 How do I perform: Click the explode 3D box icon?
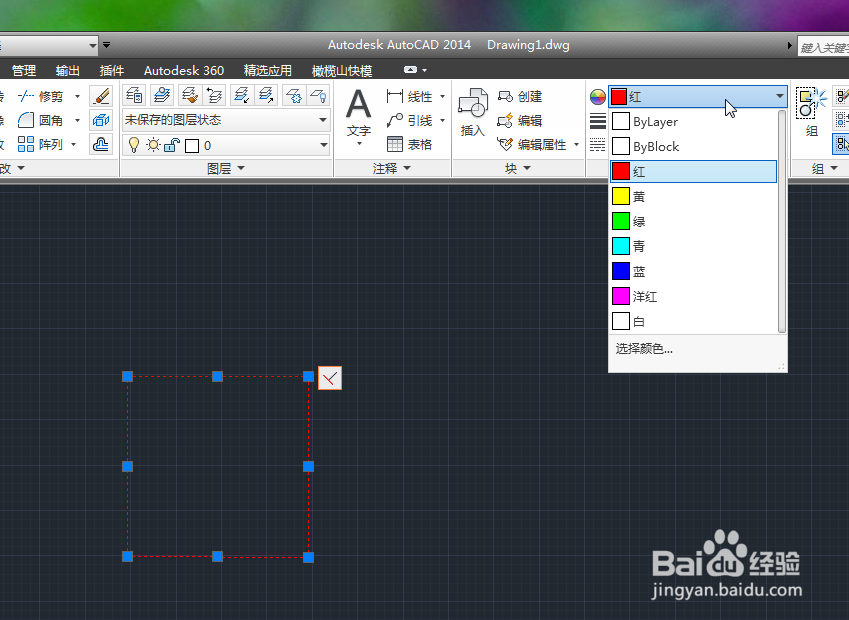coord(101,120)
